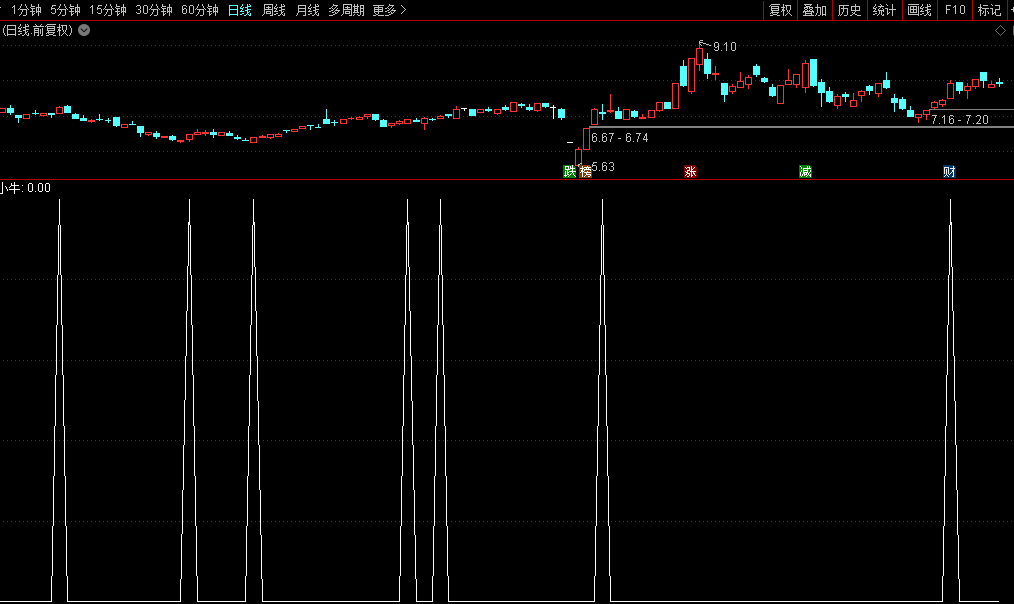The height and width of the screenshot is (604, 1014).
Task: Open the 日线 前复权 circular dropdown arrow
Action: pos(84,30)
